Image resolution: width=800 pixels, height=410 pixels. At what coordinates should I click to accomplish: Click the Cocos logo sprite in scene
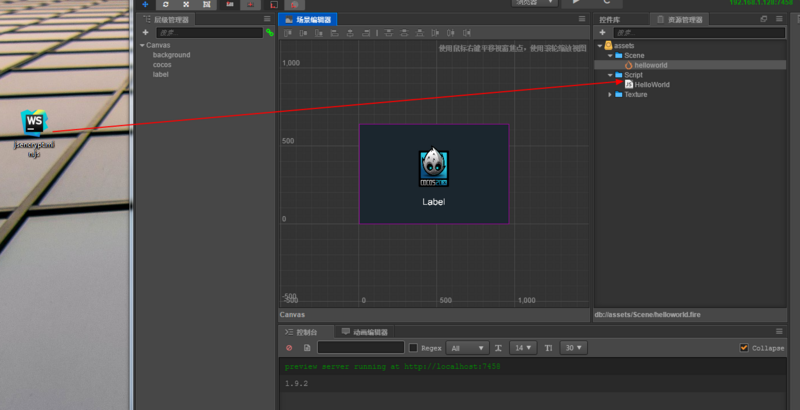point(434,167)
